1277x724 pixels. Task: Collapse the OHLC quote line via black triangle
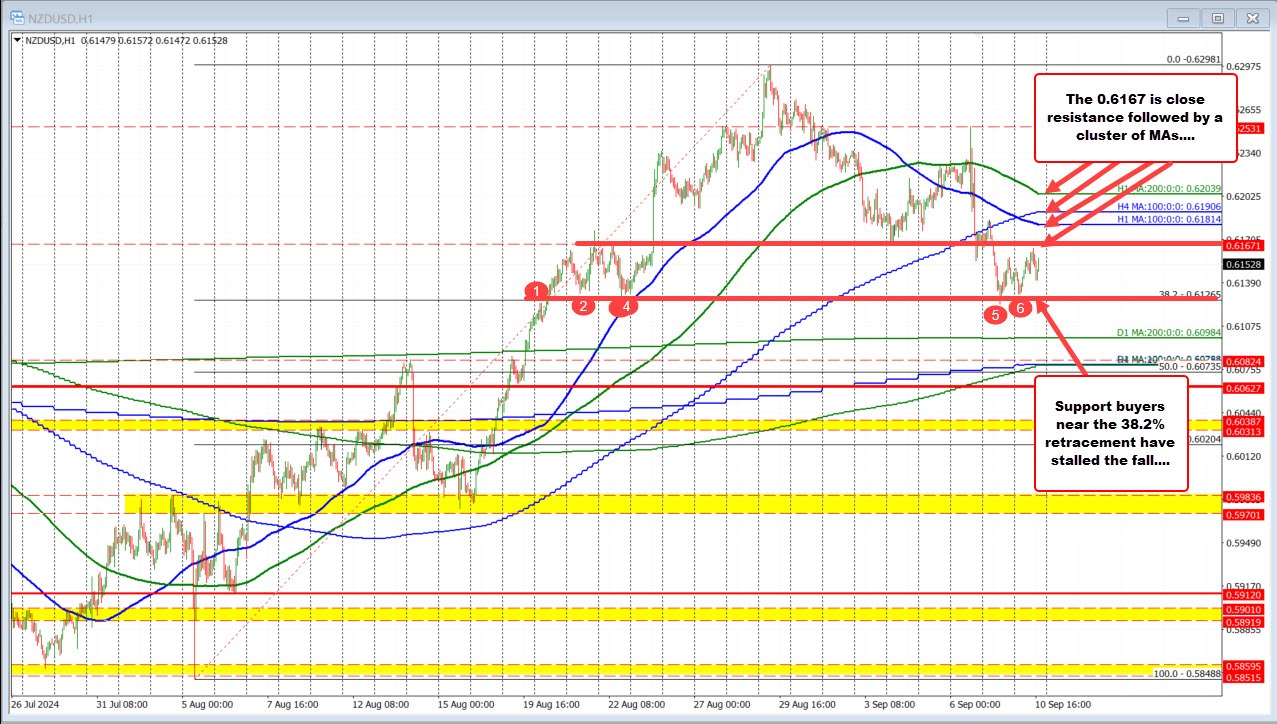[x=17, y=41]
